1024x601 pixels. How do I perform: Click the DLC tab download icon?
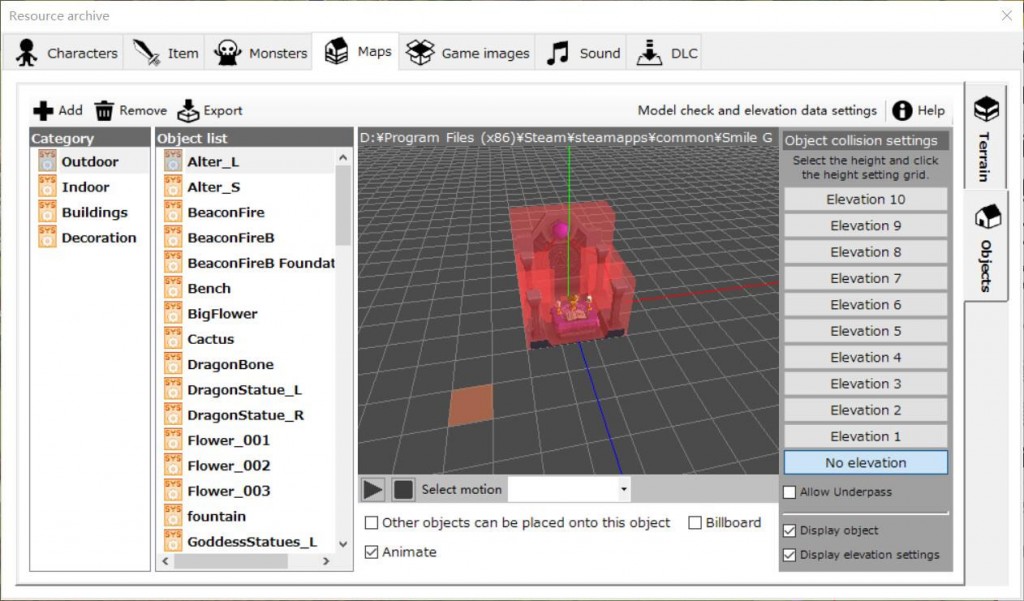point(649,53)
